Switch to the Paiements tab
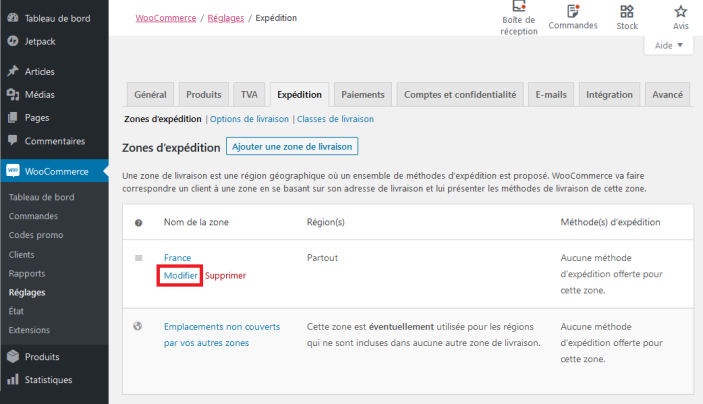The image size is (703, 404). point(362,95)
